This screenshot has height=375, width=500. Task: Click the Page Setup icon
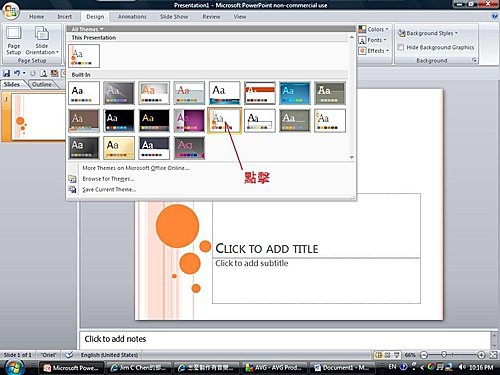14,40
